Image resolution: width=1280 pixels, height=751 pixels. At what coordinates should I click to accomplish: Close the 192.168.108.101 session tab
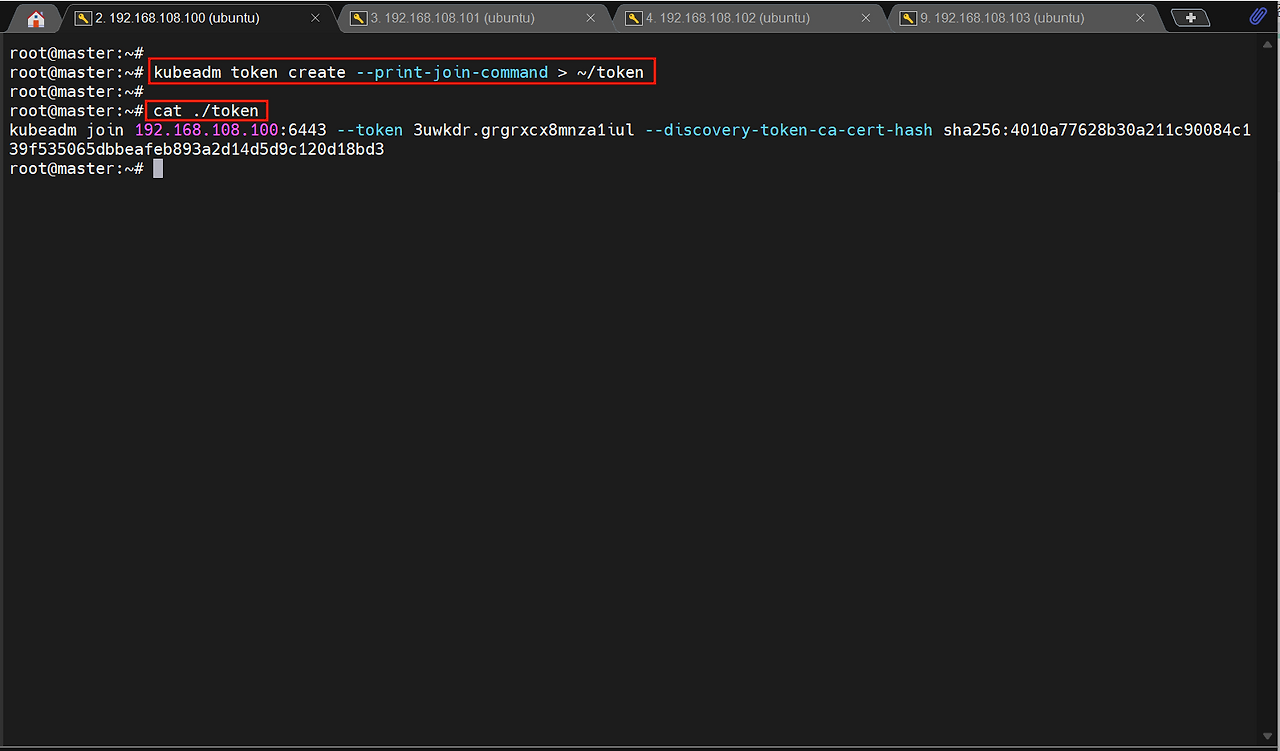[591, 18]
